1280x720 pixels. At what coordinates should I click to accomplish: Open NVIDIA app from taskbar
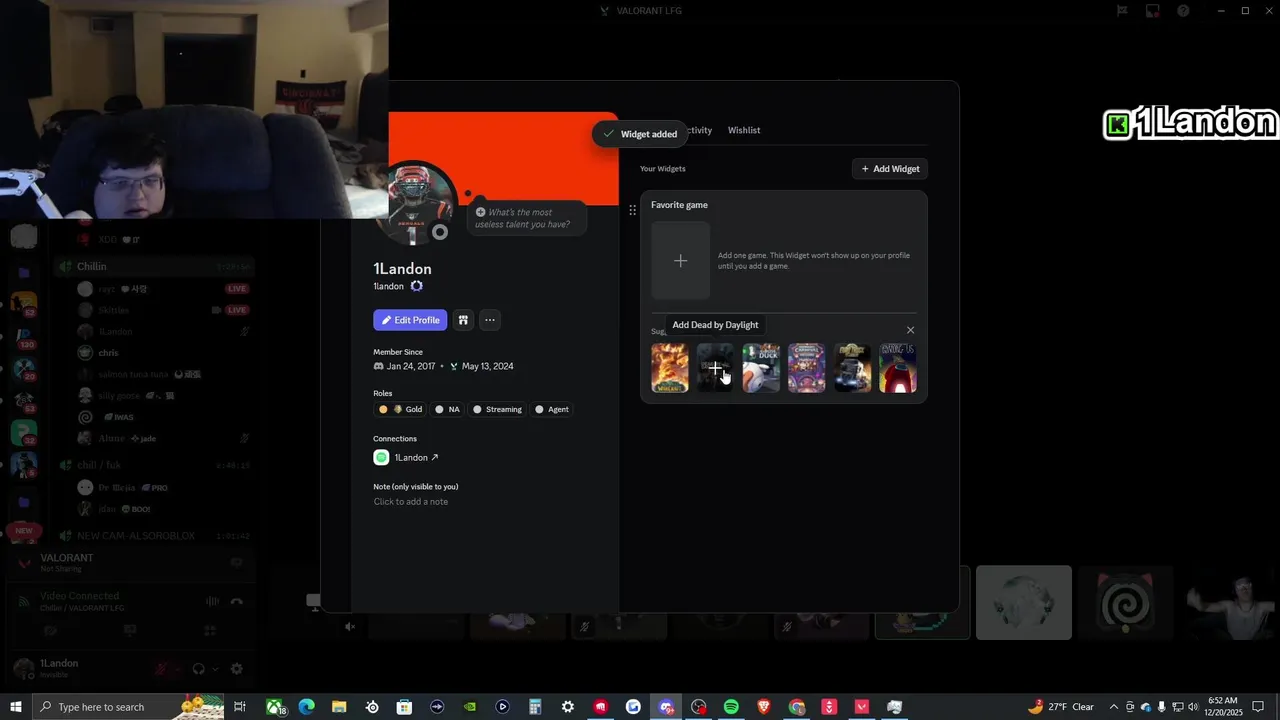470,707
